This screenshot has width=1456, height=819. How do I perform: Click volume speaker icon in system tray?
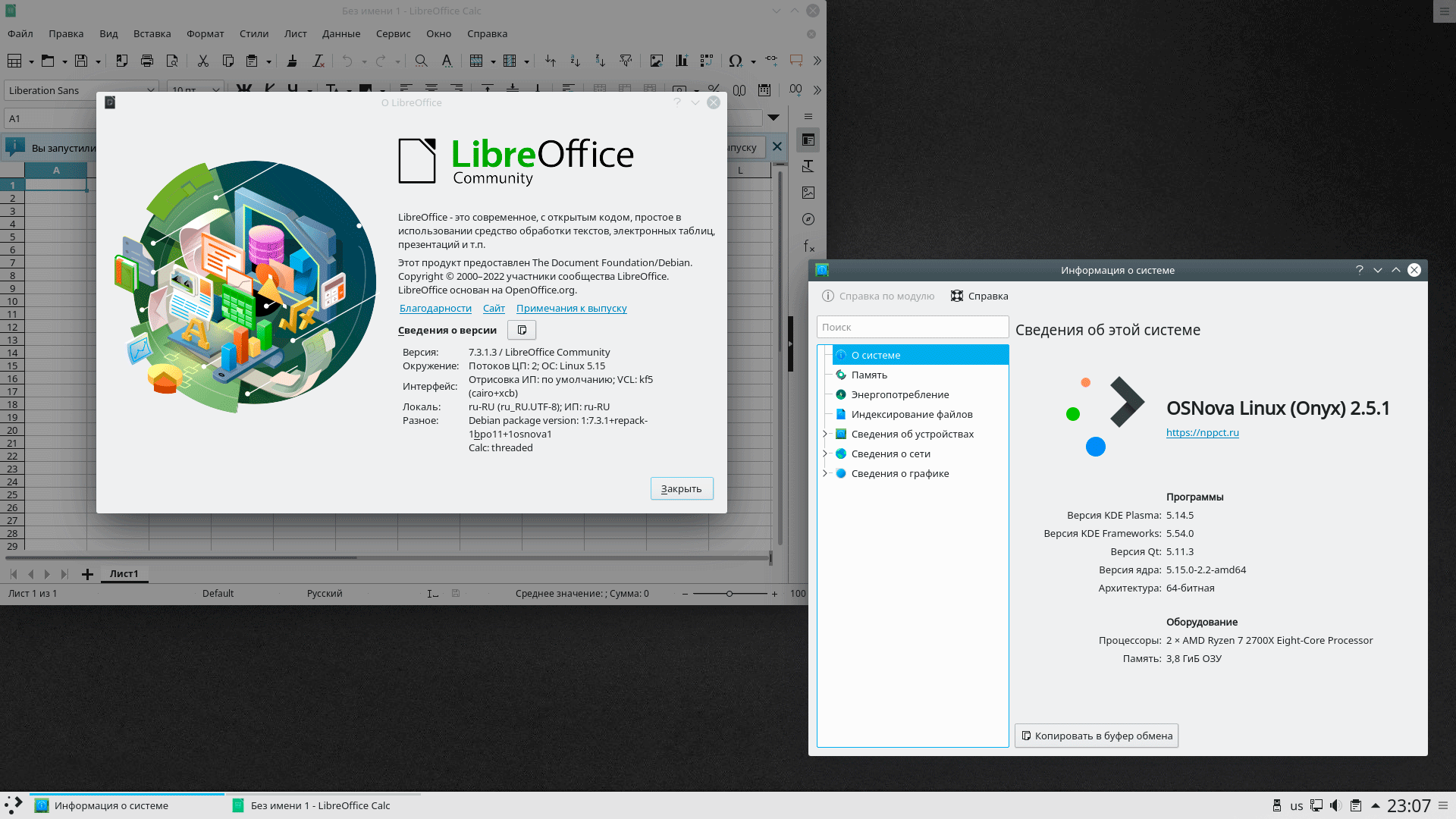pos(1335,805)
